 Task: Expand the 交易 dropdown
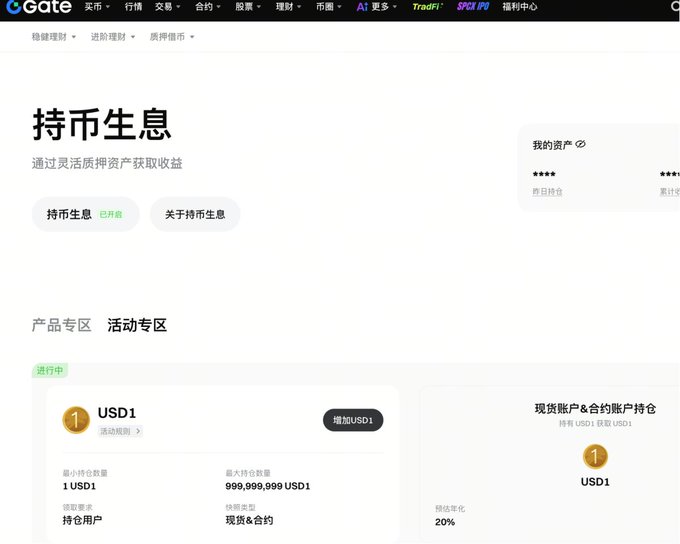pyautogui.click(x=167, y=7)
